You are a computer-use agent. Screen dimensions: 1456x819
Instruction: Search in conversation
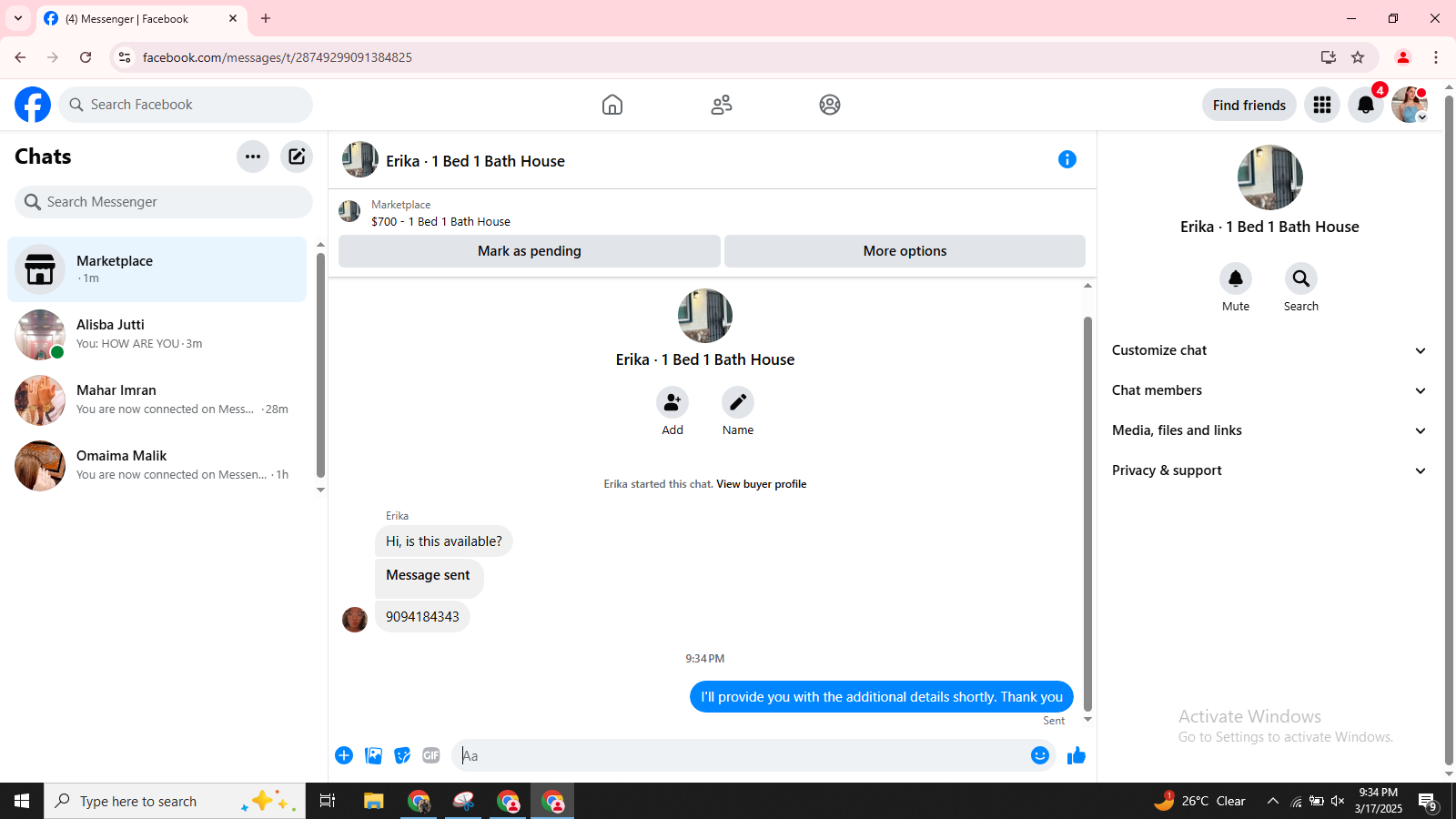tap(1301, 278)
